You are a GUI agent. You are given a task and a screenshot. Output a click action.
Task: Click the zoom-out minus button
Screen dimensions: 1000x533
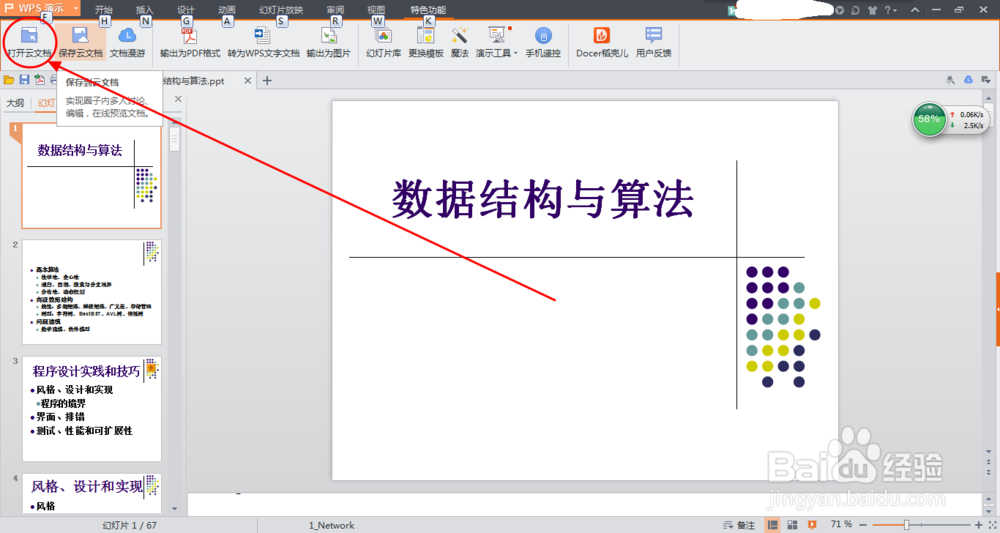click(863, 525)
